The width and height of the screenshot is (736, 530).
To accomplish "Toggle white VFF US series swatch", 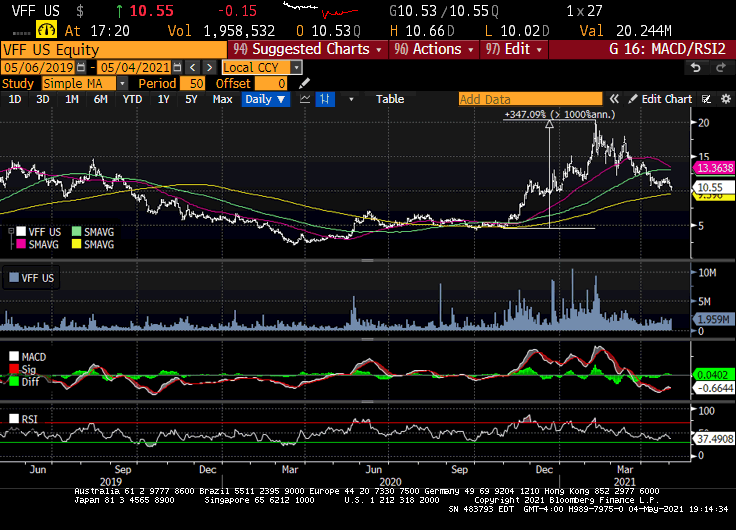I will (x=21, y=232).
